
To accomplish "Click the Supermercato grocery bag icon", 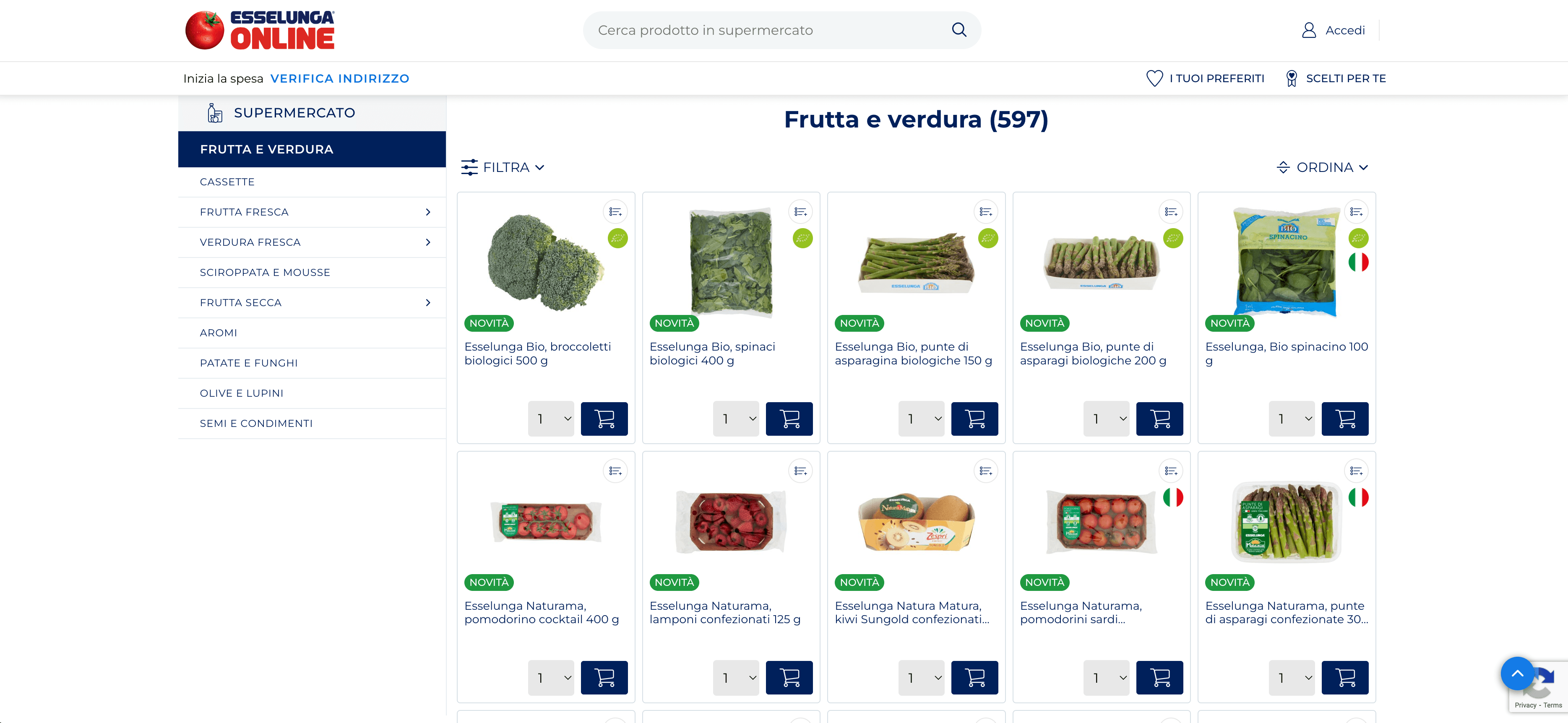I will tap(215, 113).
